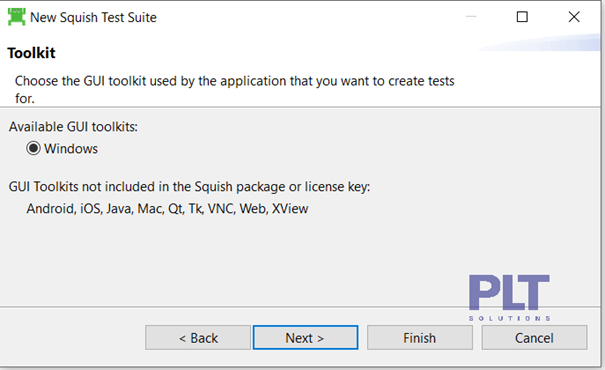Viewport: 605px width, 370px height.
Task: Click the XView entry in unavailable toolkits
Action: (x=290, y=208)
